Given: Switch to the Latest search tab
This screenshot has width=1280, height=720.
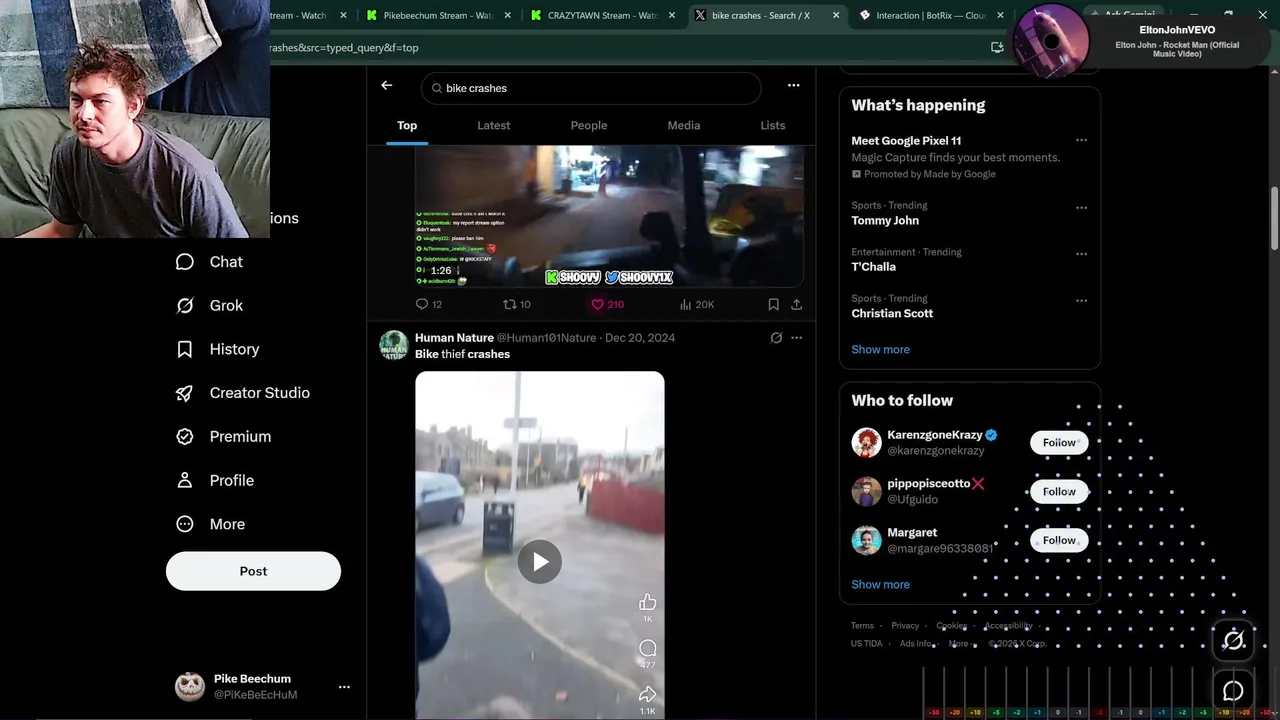Looking at the screenshot, I should (x=494, y=125).
